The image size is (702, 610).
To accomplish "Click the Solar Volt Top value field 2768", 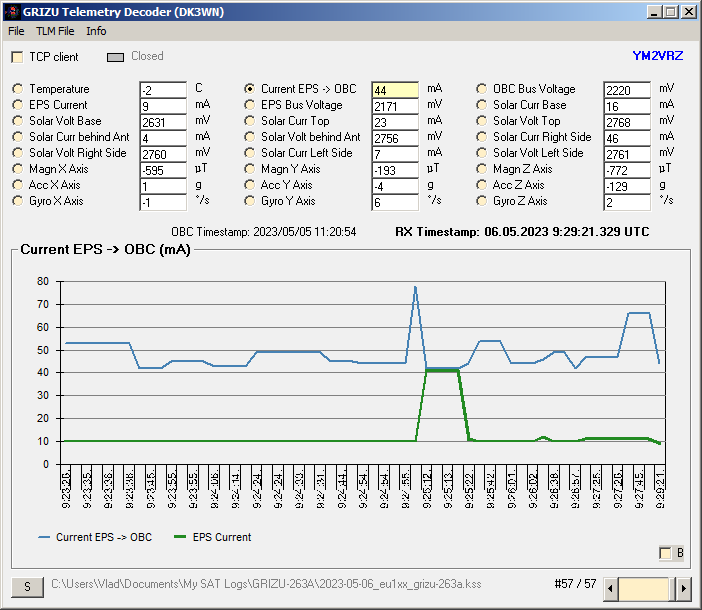I will point(627,122).
